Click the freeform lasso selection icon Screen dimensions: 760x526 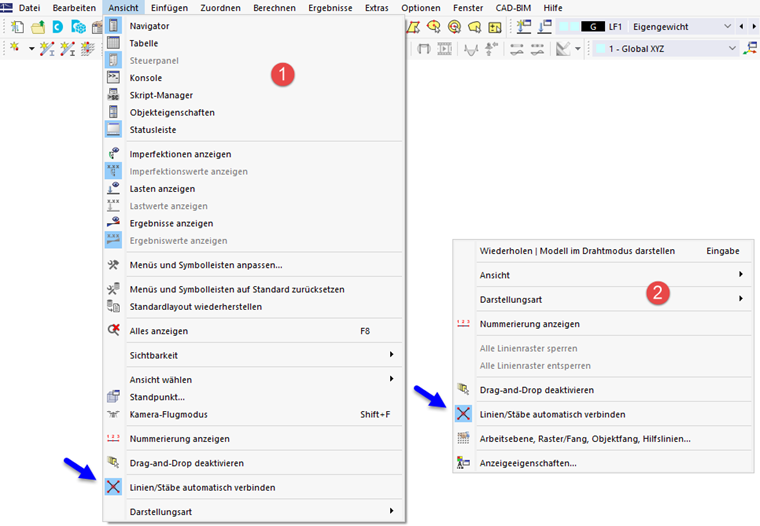point(475,27)
